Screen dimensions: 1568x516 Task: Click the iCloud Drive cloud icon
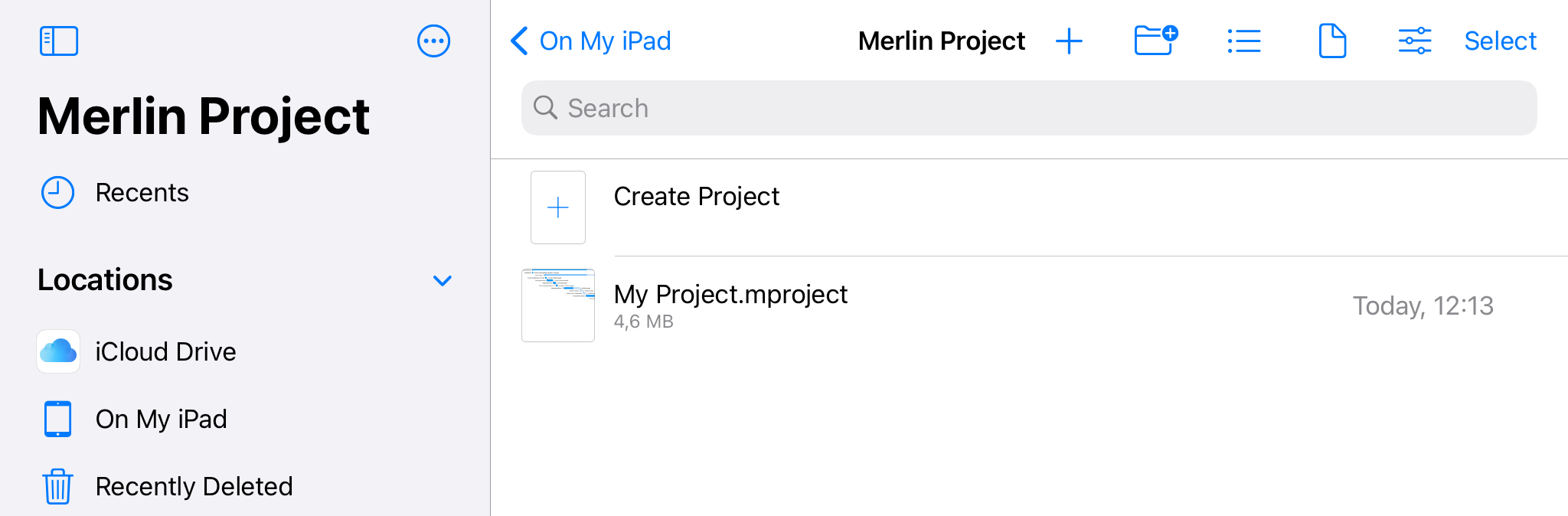point(58,351)
